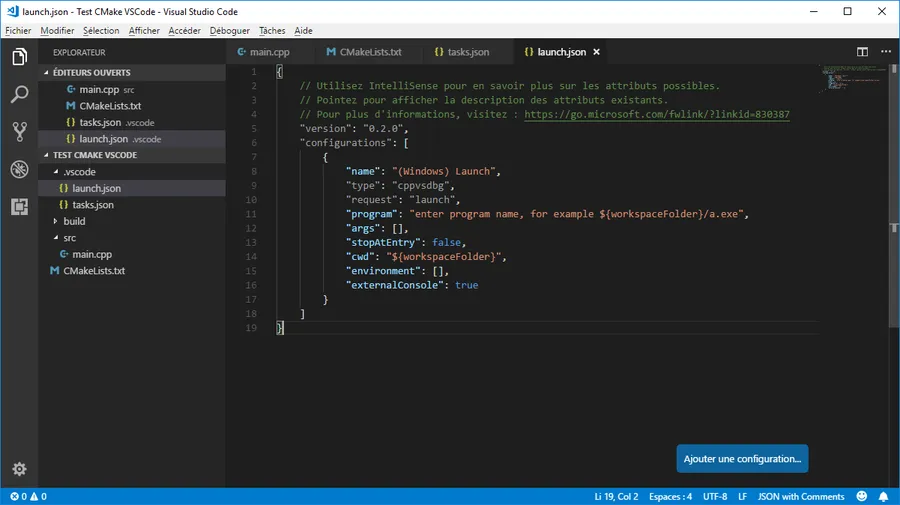Open the Extensions view icon

20,207
